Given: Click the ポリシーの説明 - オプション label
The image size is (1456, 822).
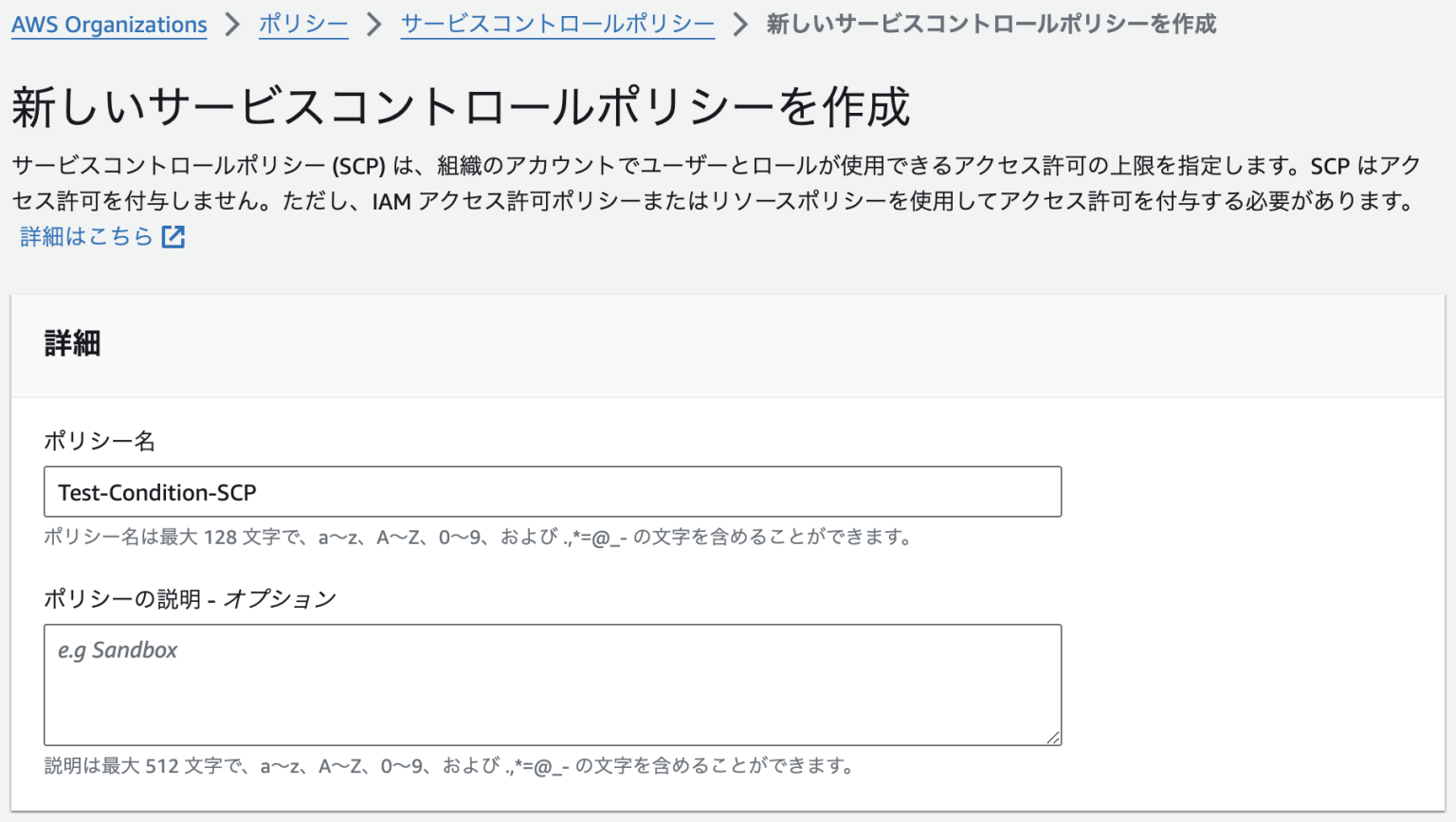Looking at the screenshot, I should 190,598.
